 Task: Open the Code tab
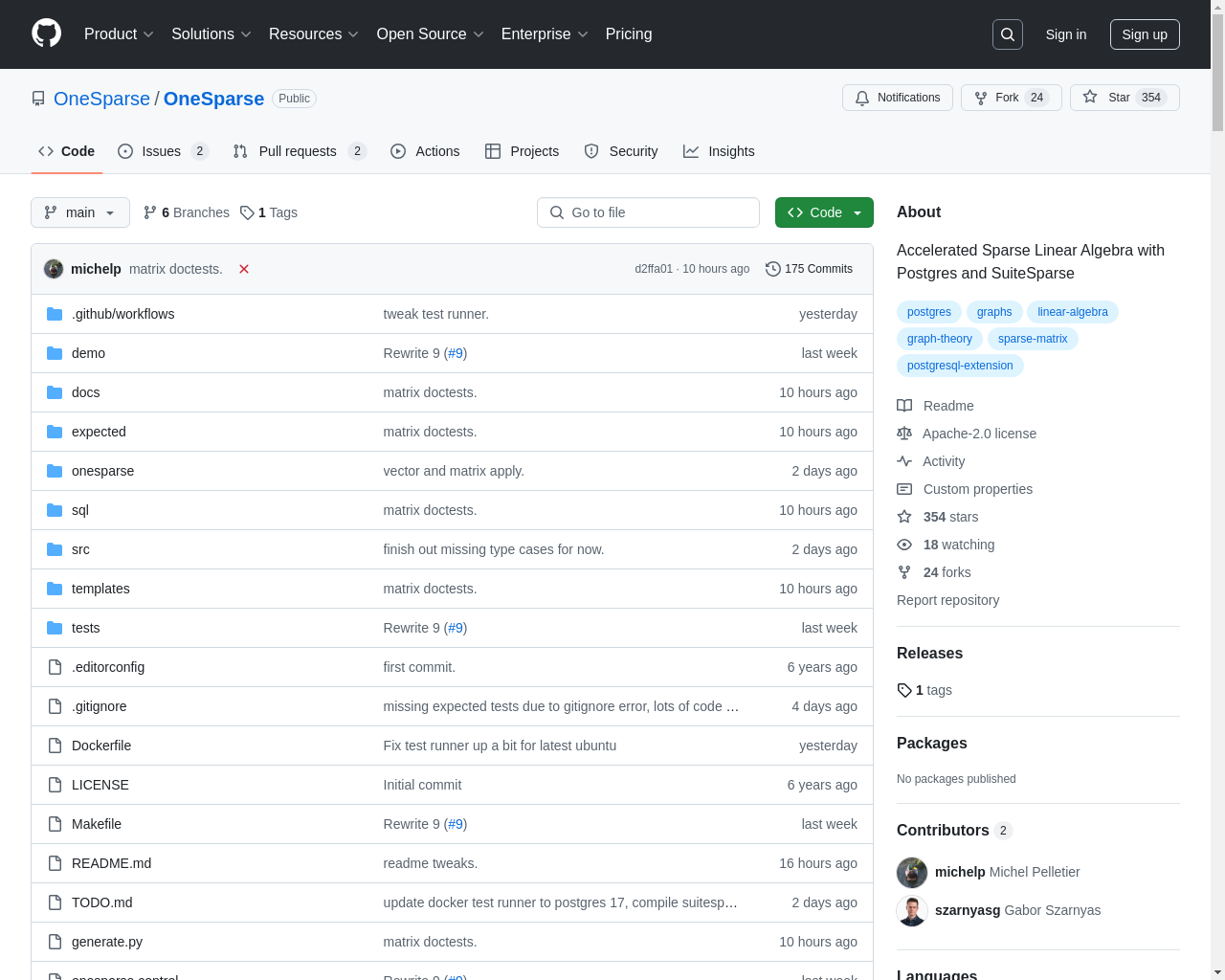point(67,151)
